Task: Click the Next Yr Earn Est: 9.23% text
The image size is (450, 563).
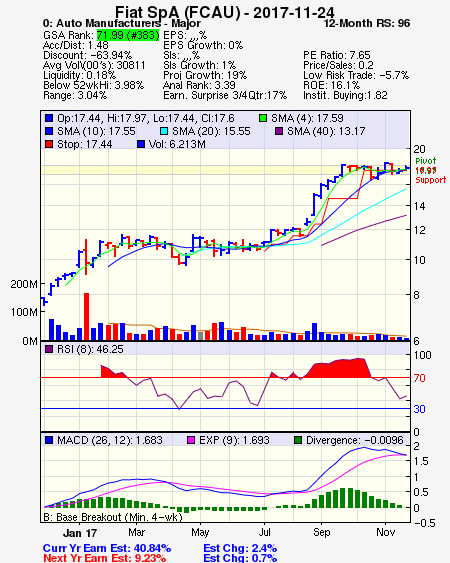Action: (105, 558)
